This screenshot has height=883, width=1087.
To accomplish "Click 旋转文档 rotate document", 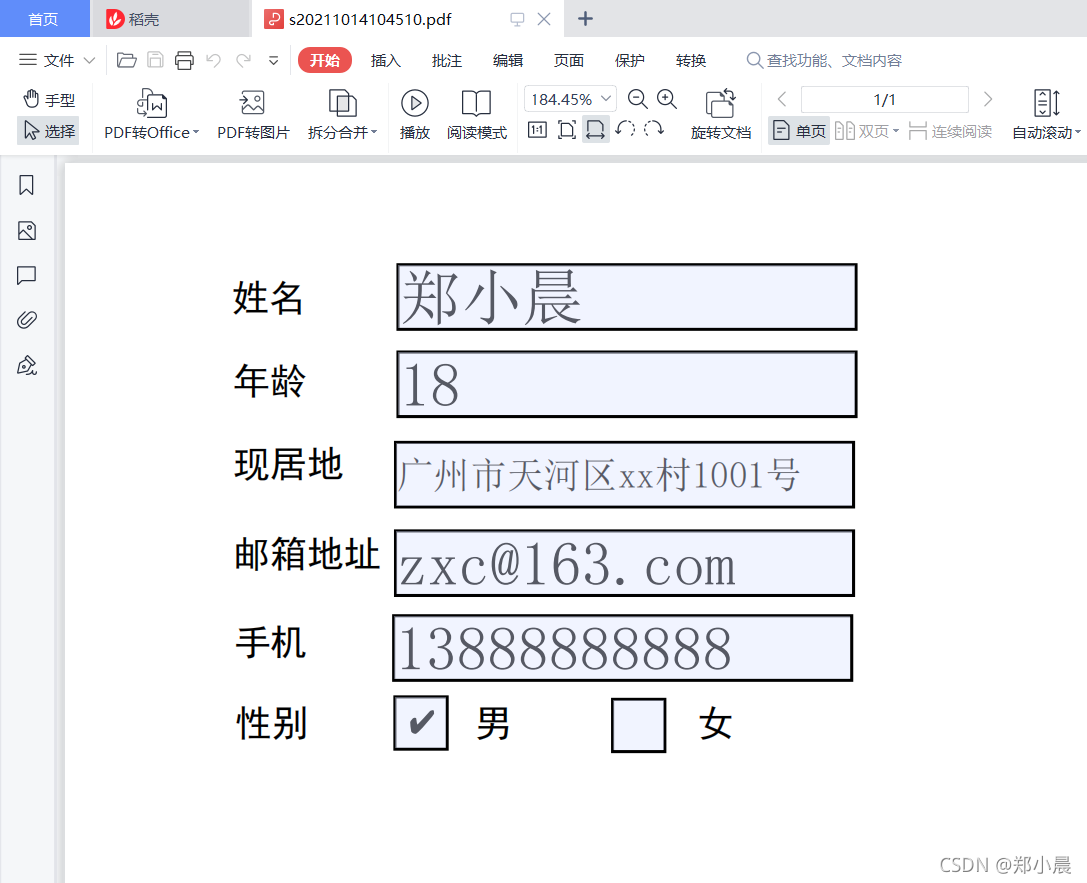I will click(x=721, y=114).
